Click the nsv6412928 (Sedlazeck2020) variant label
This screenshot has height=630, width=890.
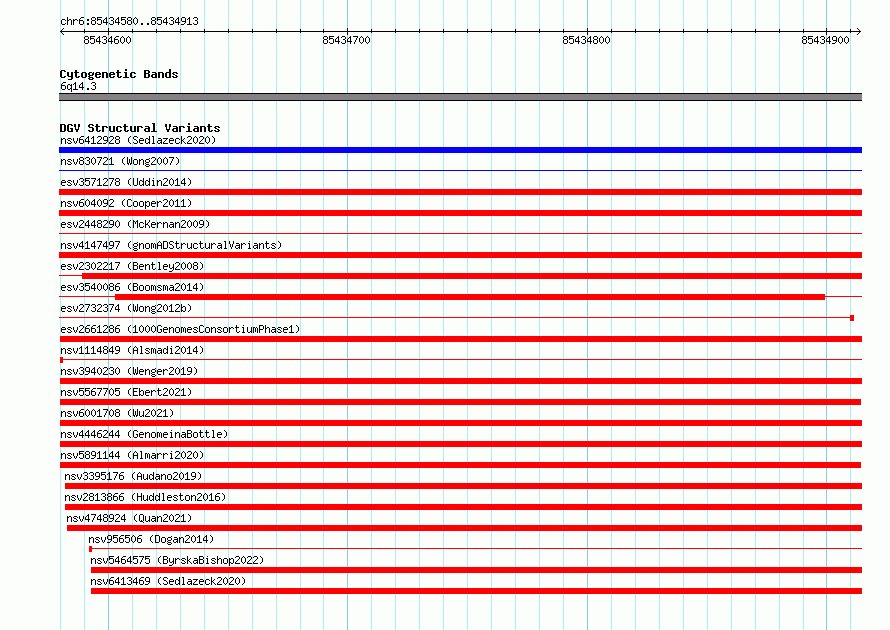pyautogui.click(x=138, y=140)
